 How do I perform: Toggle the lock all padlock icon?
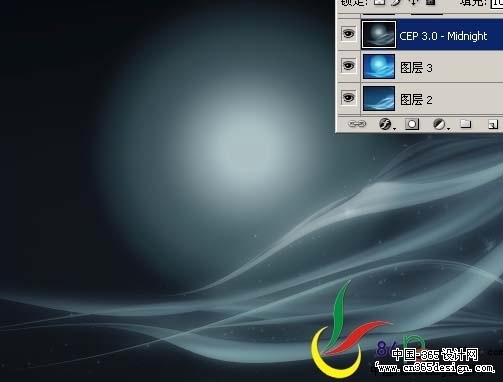(x=431, y=2)
